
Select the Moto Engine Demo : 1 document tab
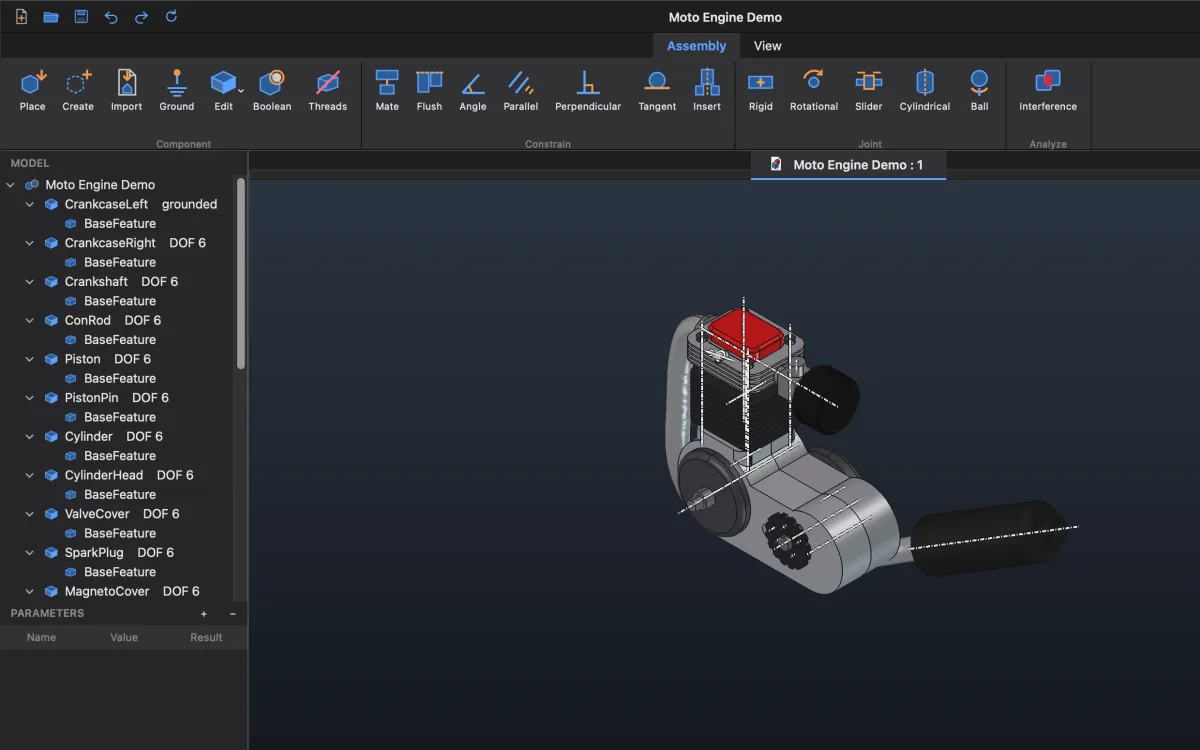pos(848,165)
